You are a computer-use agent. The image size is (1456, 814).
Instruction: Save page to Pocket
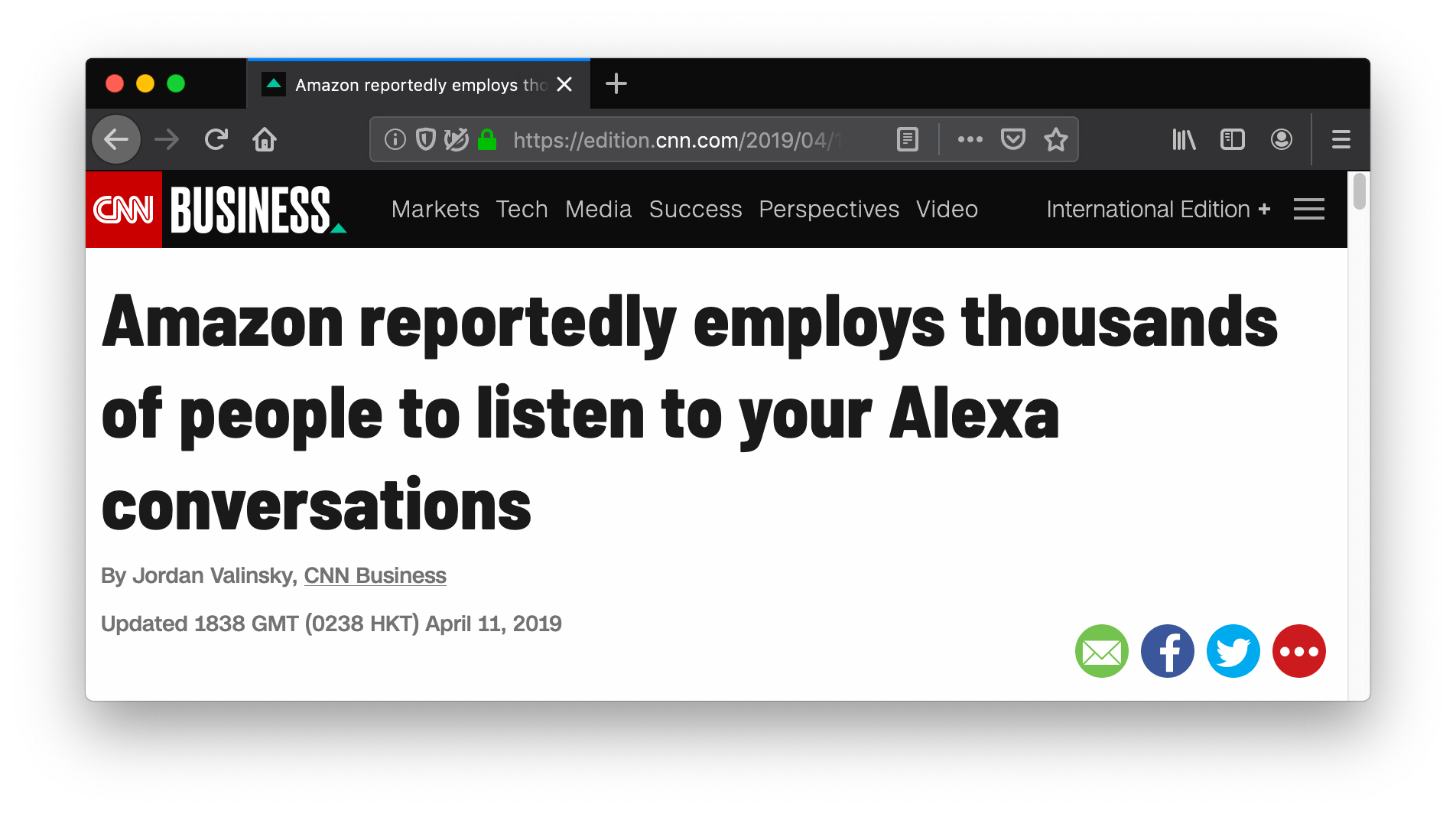[x=1012, y=139]
